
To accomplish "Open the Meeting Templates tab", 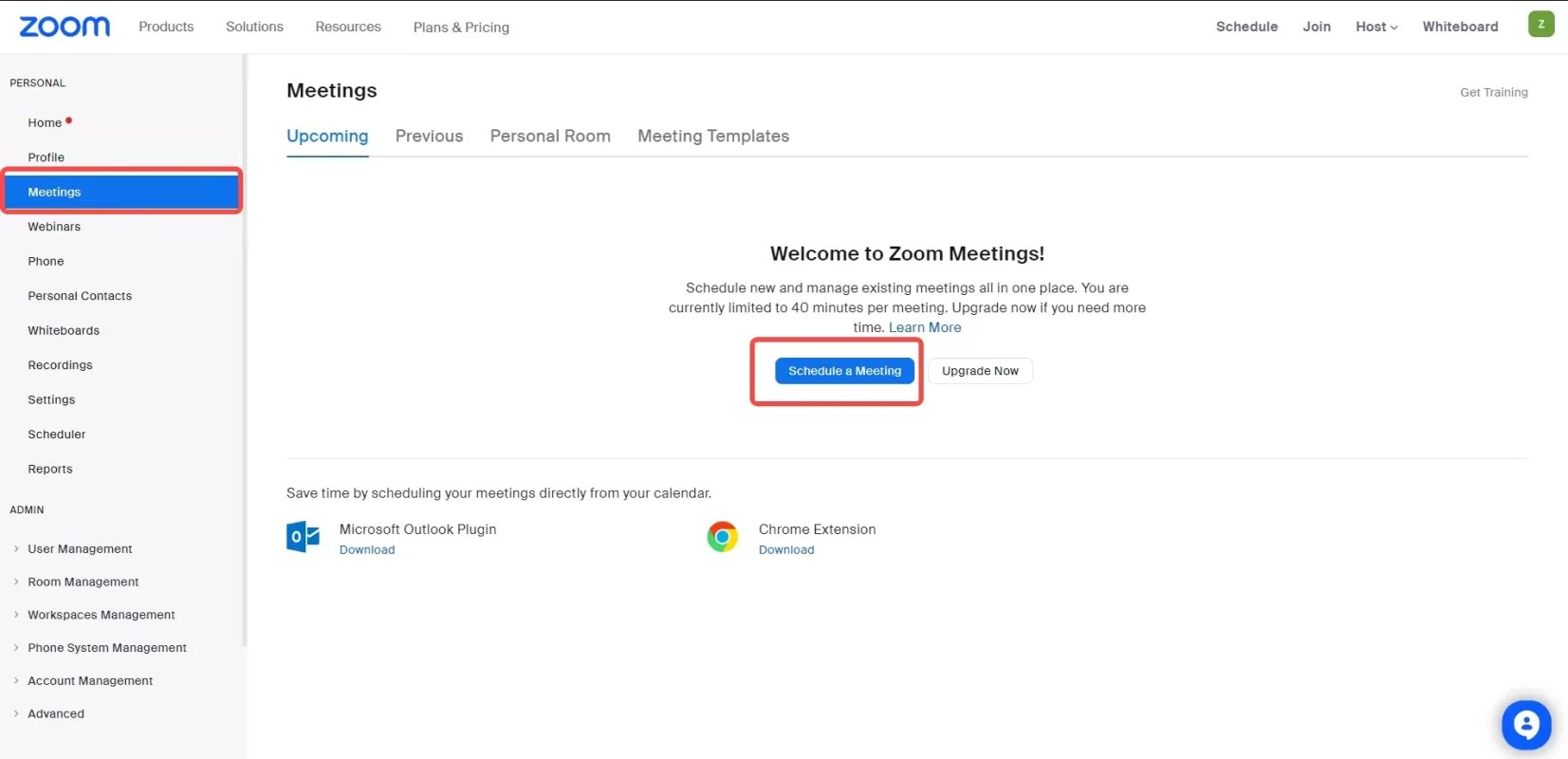I will coord(713,136).
